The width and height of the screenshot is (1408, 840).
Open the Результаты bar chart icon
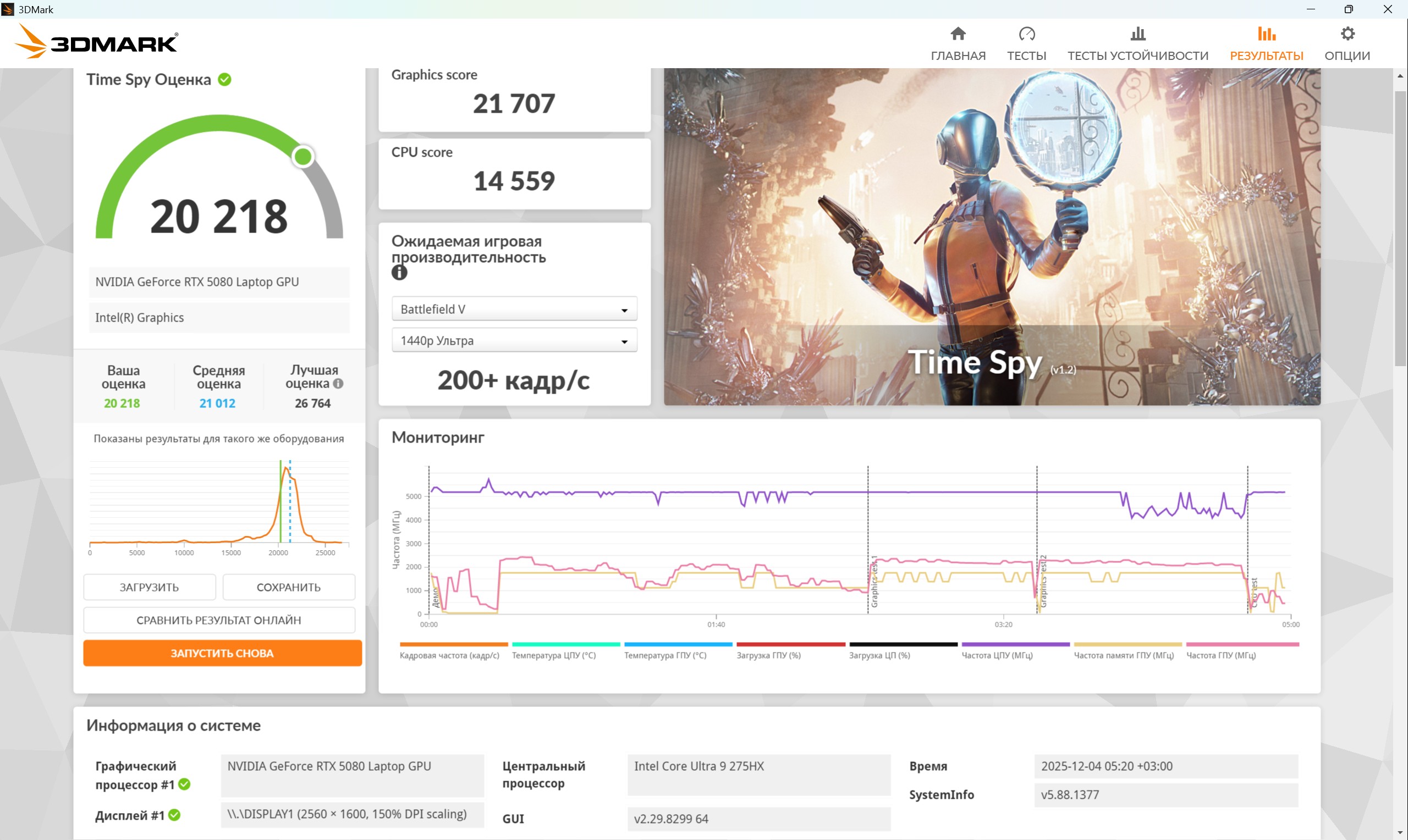coord(1267,34)
